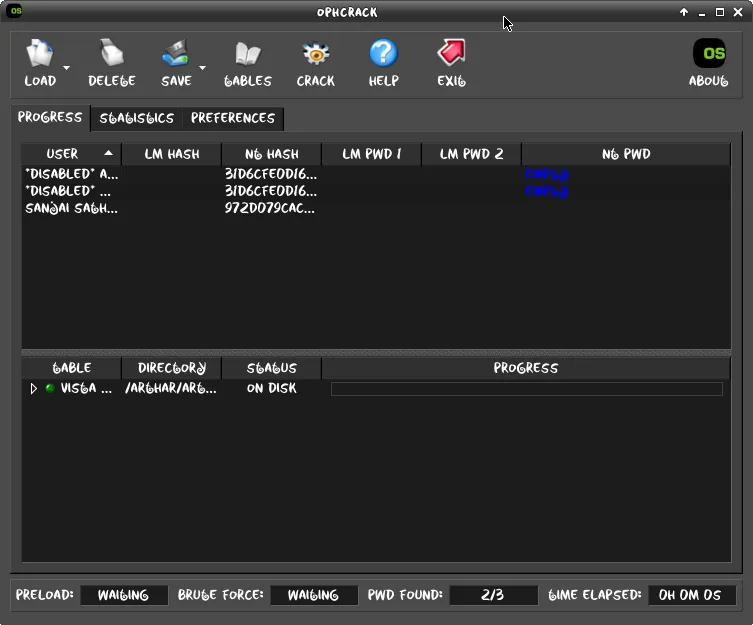This screenshot has height=625, width=753.
Task: Click the '/ARTHAR/ART...' directory cell
Action: click(171, 388)
